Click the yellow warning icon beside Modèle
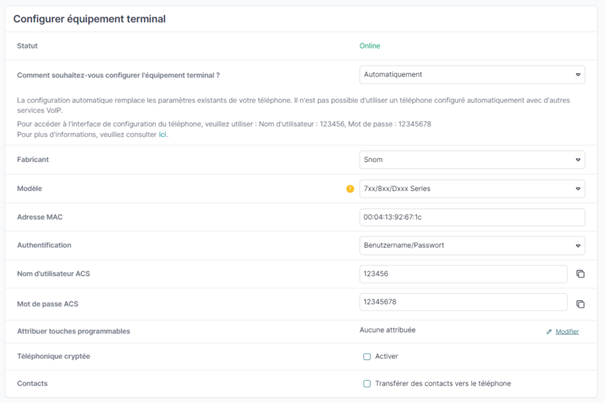Viewport: 605px width, 403px height. [350, 189]
